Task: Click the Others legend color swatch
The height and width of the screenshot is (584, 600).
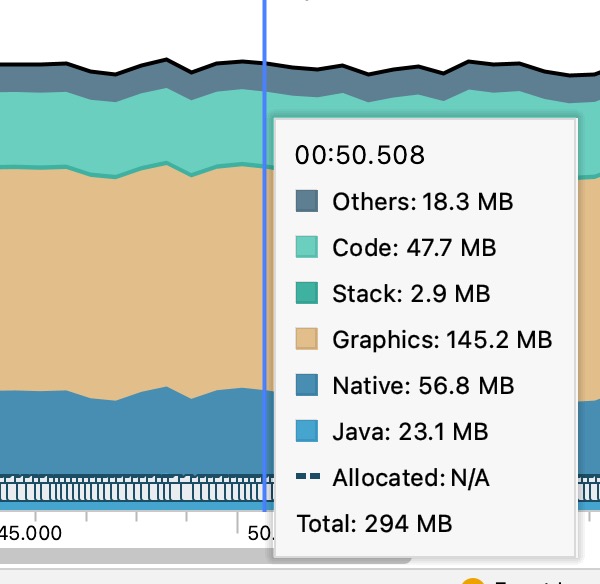Action: click(x=307, y=201)
